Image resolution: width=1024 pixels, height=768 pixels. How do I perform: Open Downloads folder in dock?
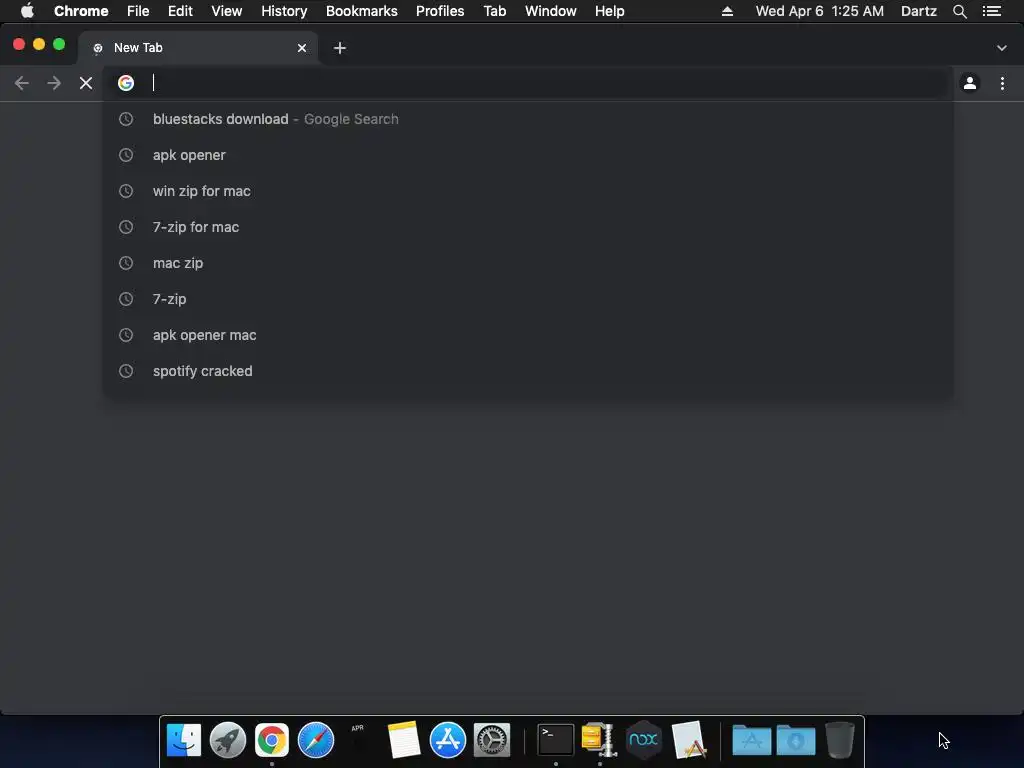(796, 740)
